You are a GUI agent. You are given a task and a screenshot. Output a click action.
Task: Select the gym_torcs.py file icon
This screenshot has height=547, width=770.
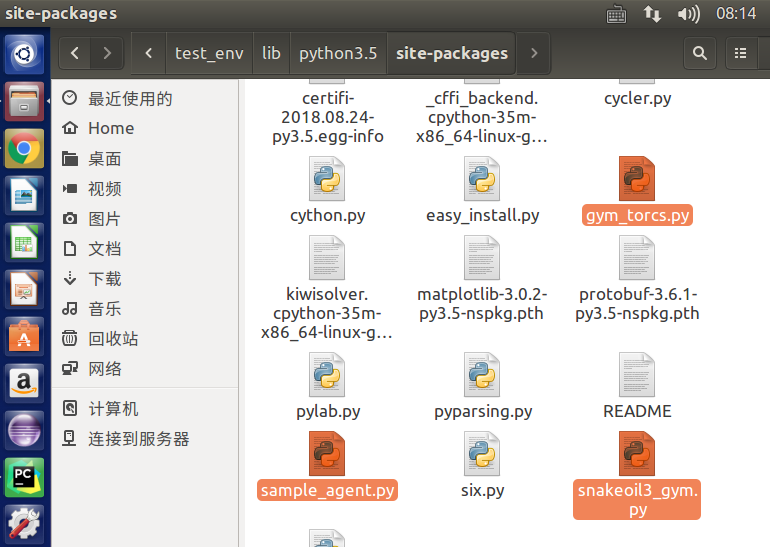point(637,179)
